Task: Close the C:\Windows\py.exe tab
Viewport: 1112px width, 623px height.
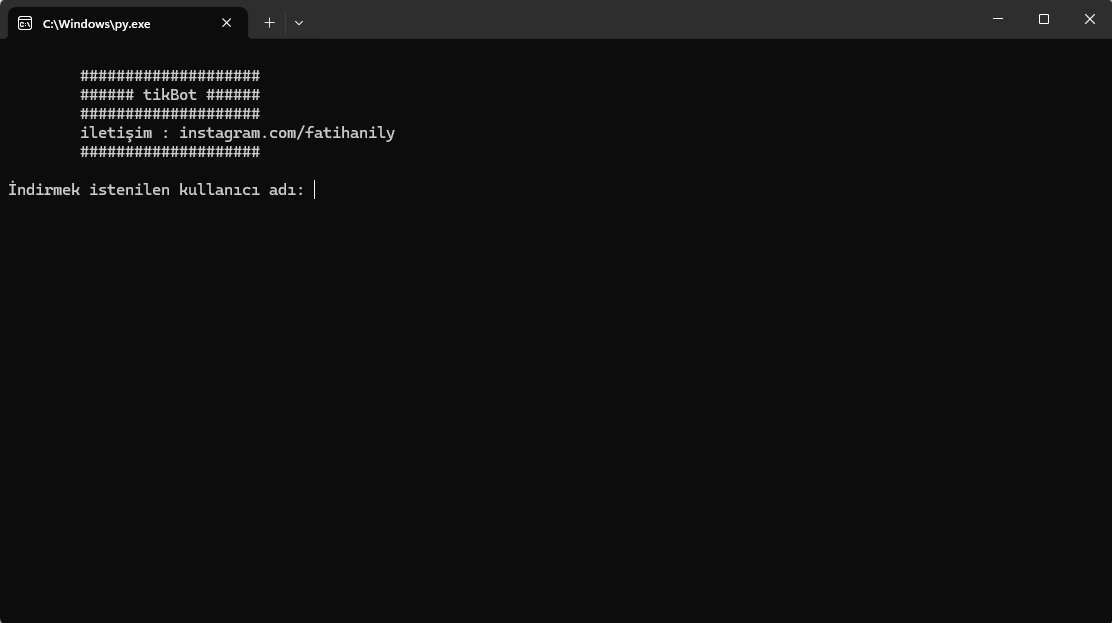Action: click(x=227, y=23)
